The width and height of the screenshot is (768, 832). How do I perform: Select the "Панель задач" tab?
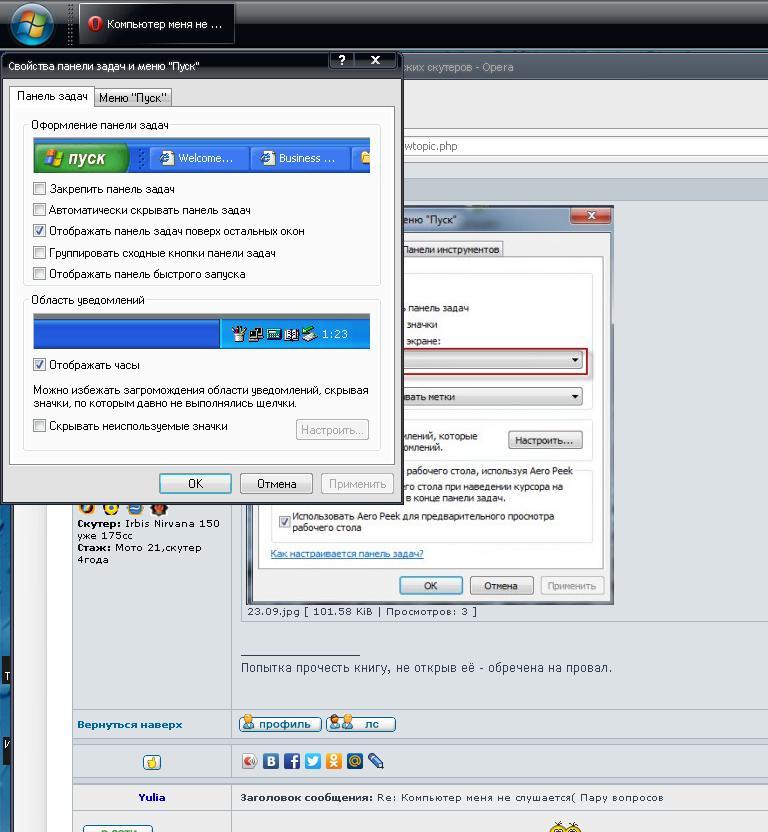click(x=52, y=96)
